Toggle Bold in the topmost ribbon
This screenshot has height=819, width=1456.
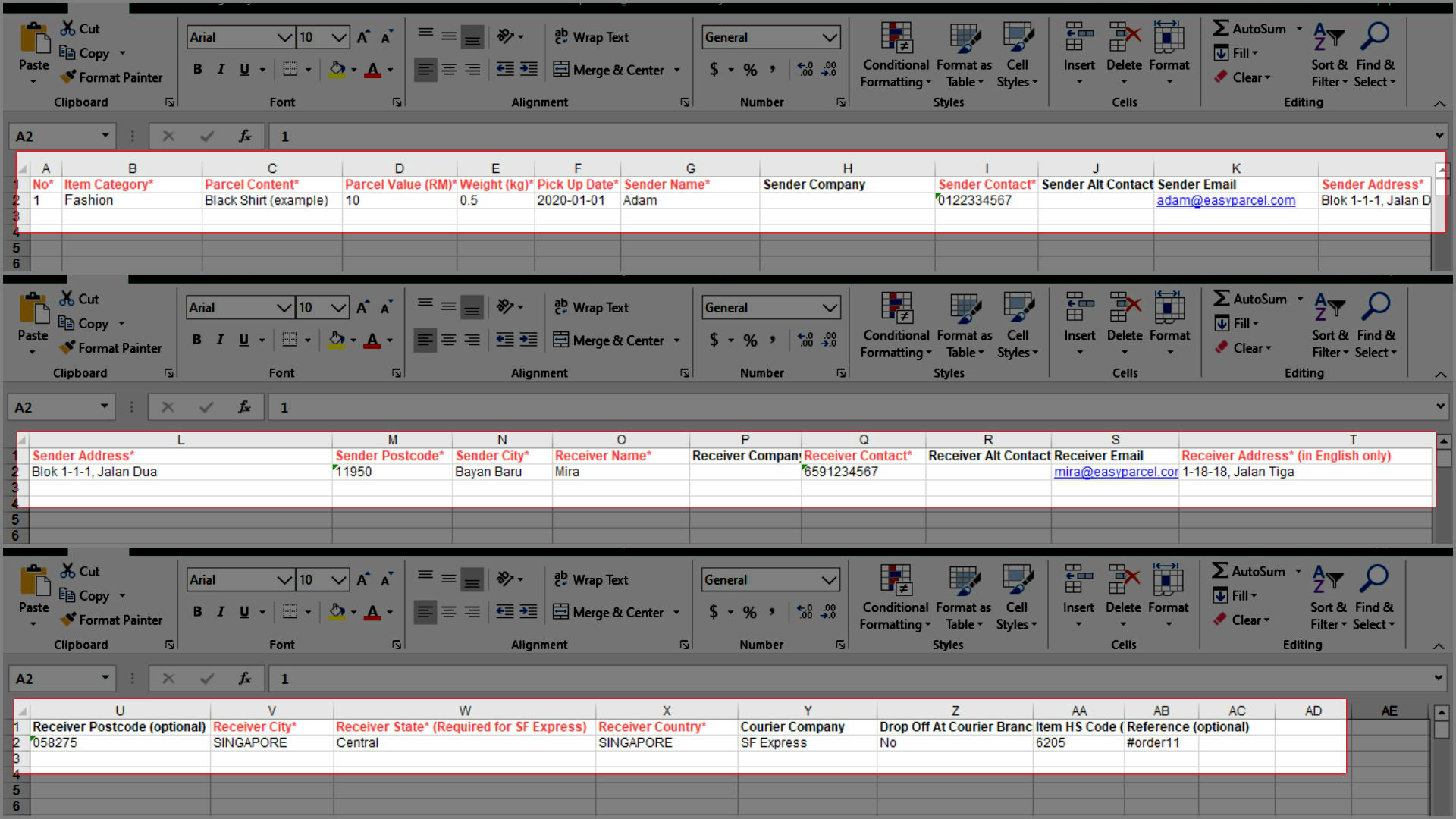(x=197, y=70)
